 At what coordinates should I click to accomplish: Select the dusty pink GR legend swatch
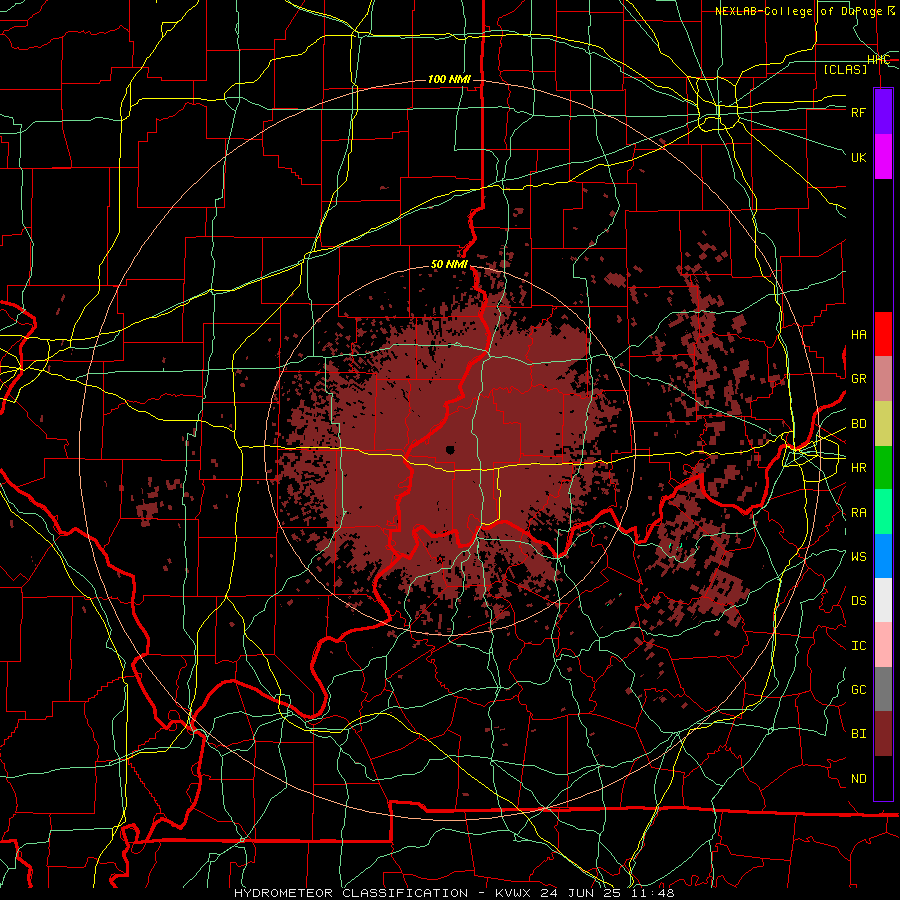click(x=883, y=378)
